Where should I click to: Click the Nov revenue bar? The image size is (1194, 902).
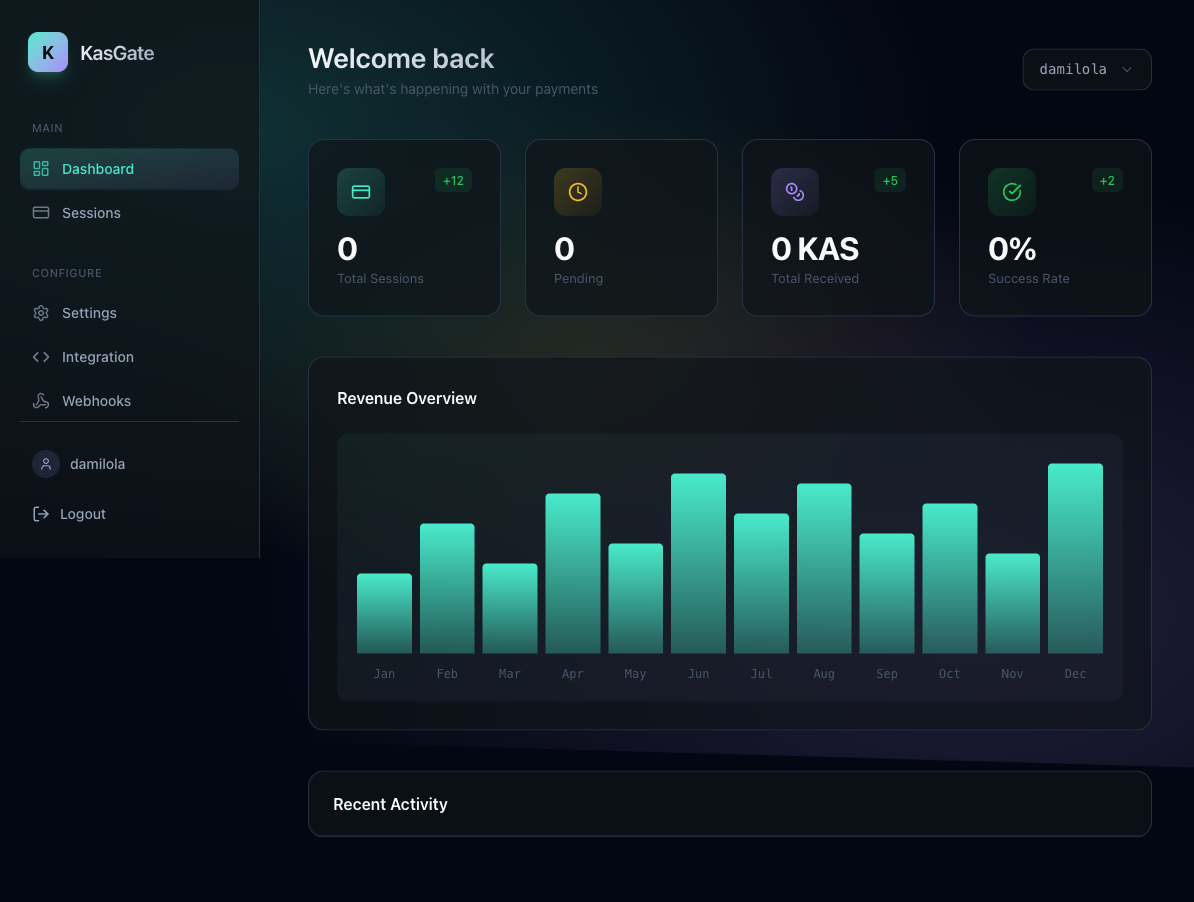click(x=1013, y=604)
